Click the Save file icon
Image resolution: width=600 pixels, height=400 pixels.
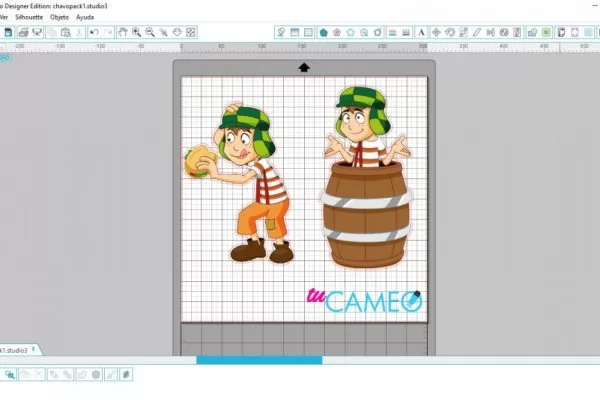pos(8,32)
